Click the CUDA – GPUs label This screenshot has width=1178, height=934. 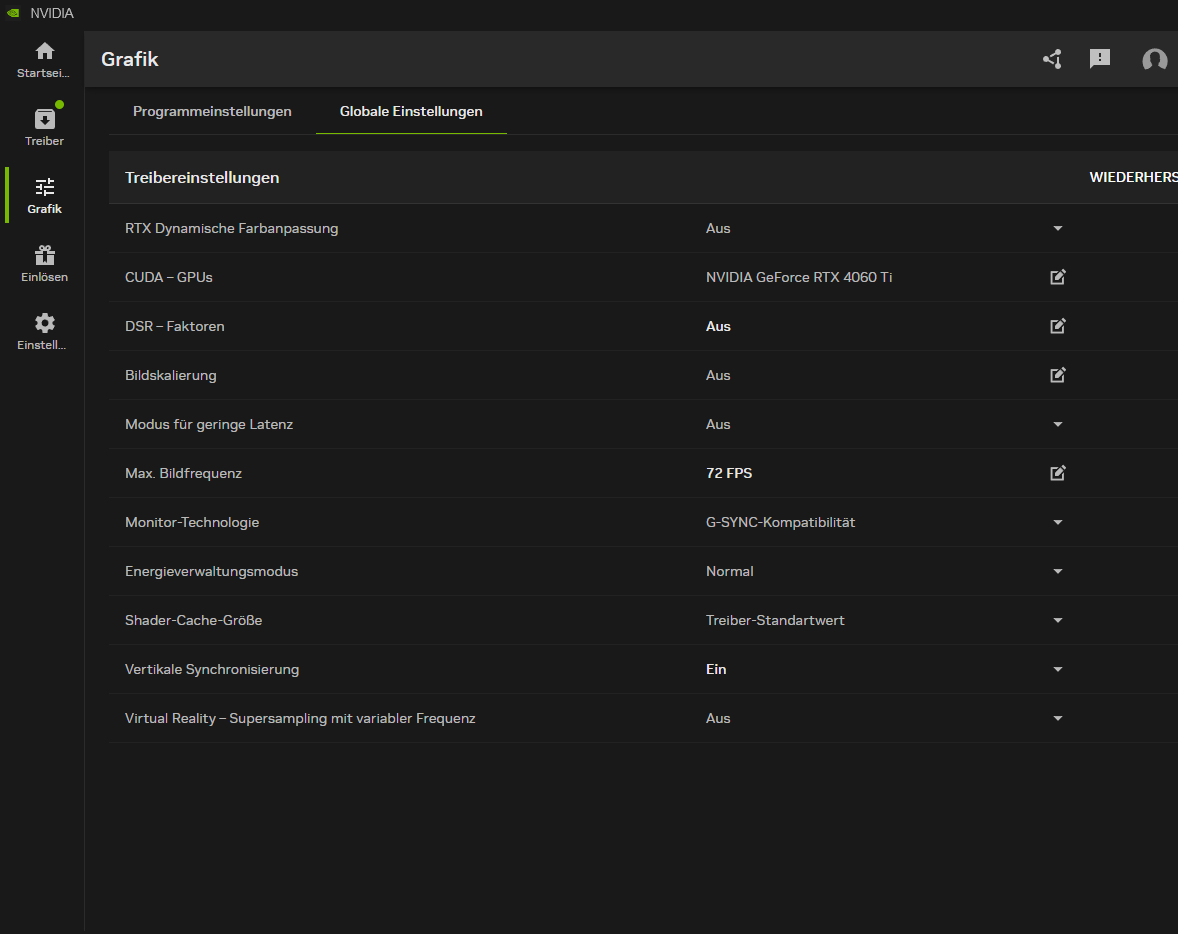[x=169, y=277]
